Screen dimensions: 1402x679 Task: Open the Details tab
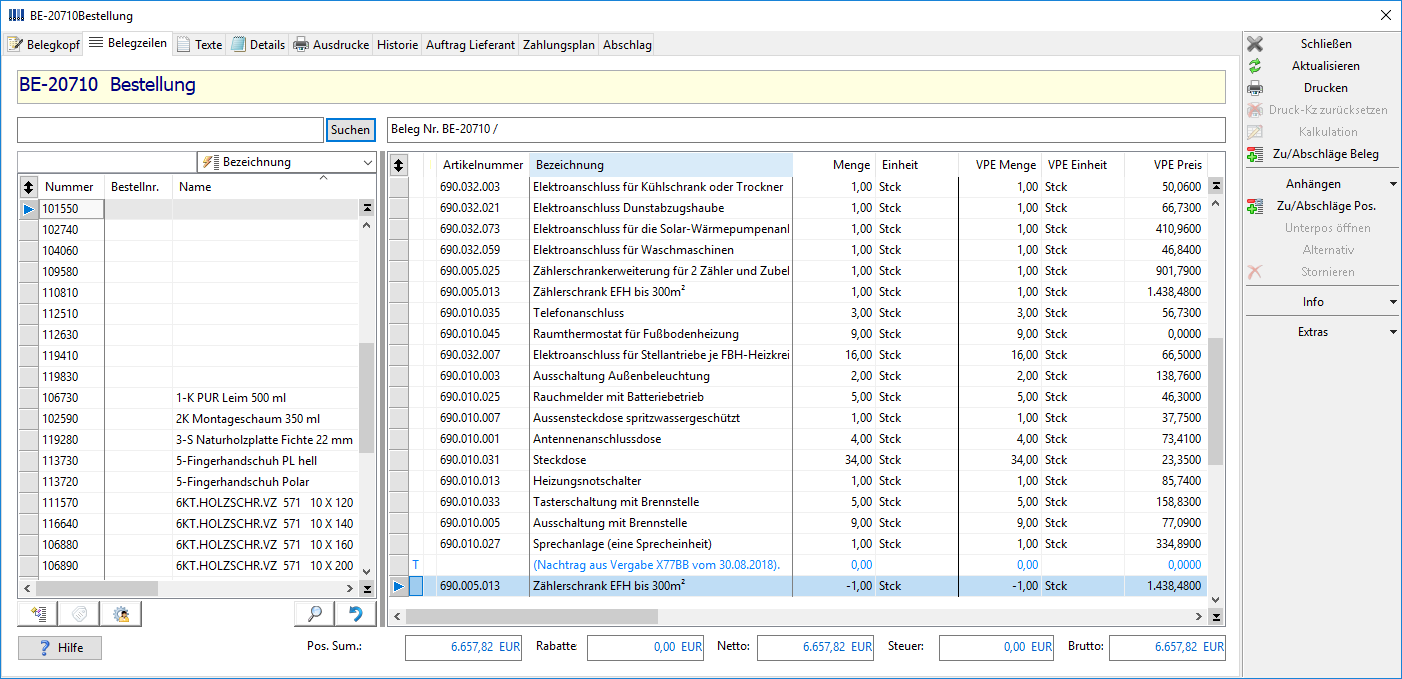(x=257, y=44)
